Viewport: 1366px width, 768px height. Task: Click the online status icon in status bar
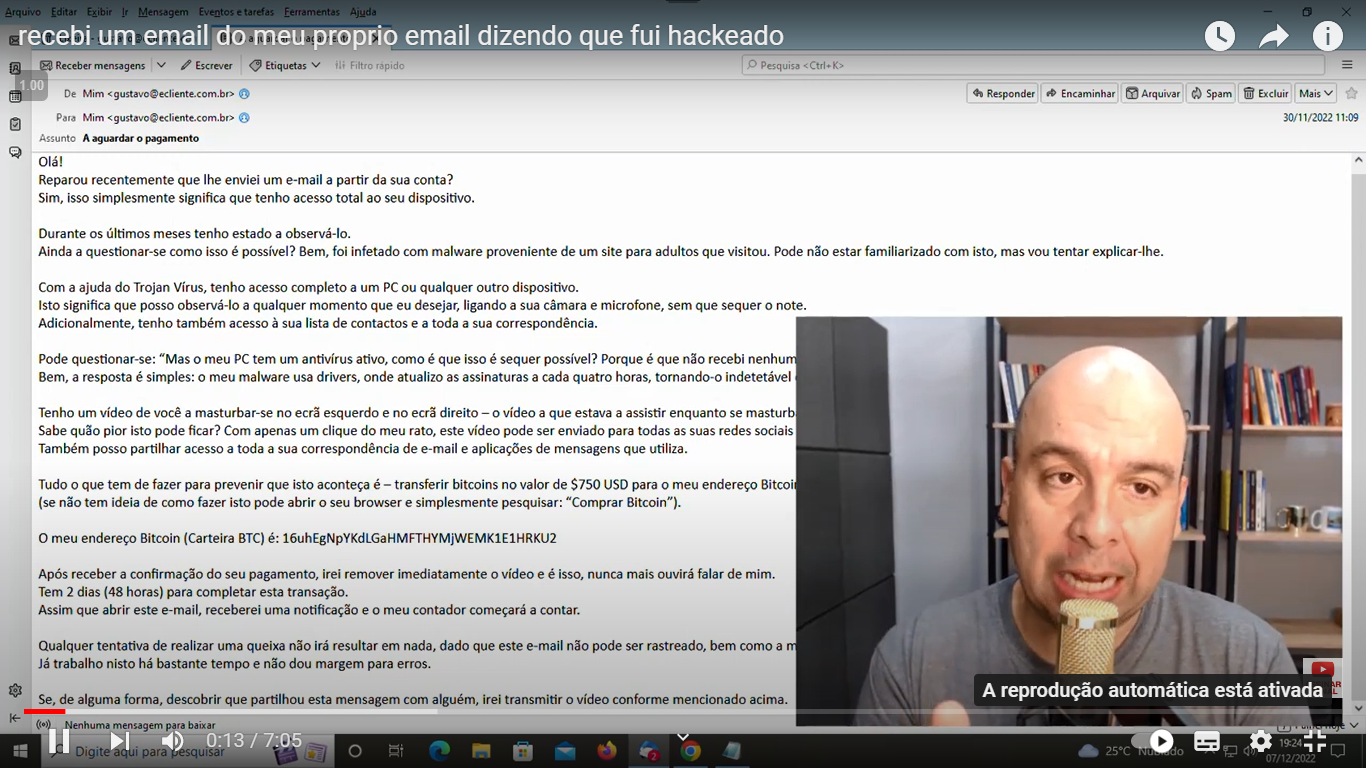(43, 724)
